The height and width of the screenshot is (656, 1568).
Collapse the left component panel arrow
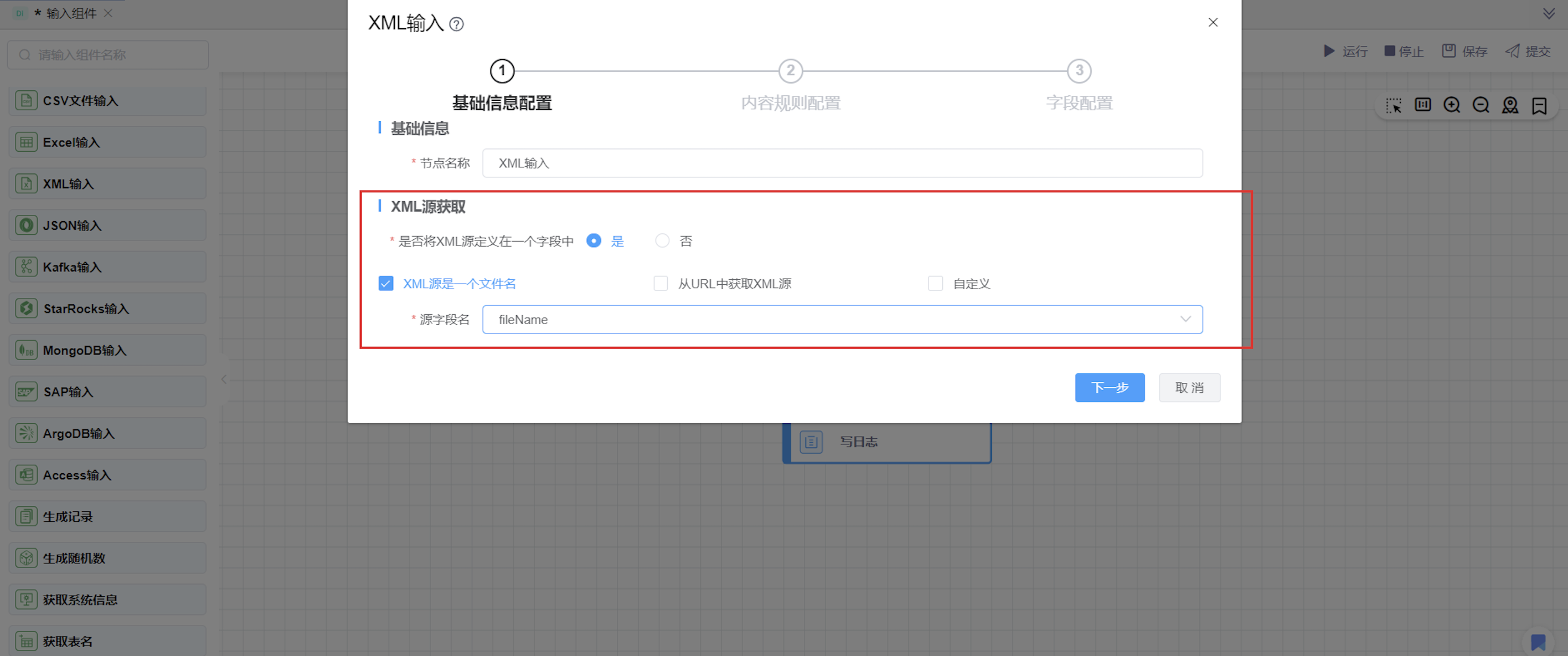pos(224,380)
